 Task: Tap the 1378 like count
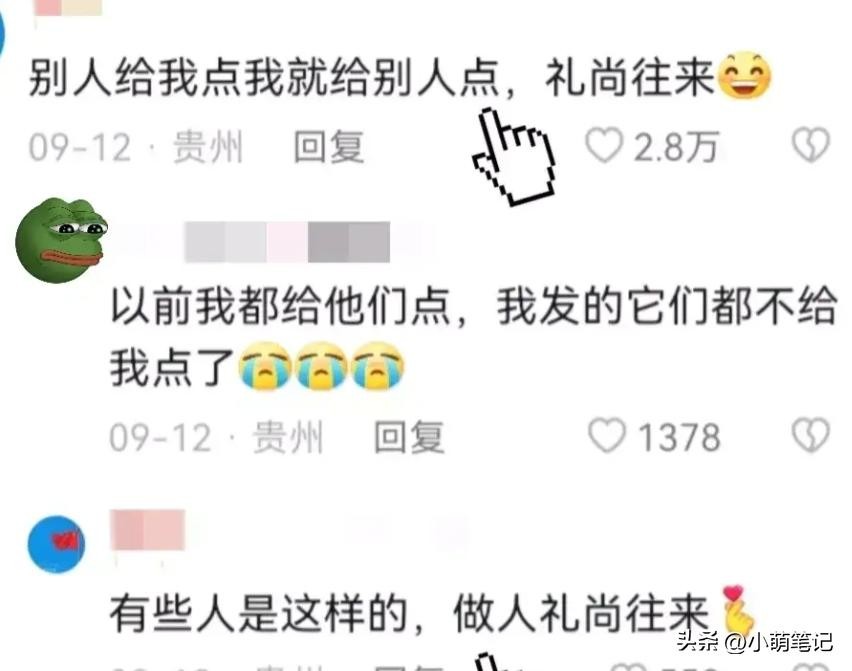click(x=679, y=437)
